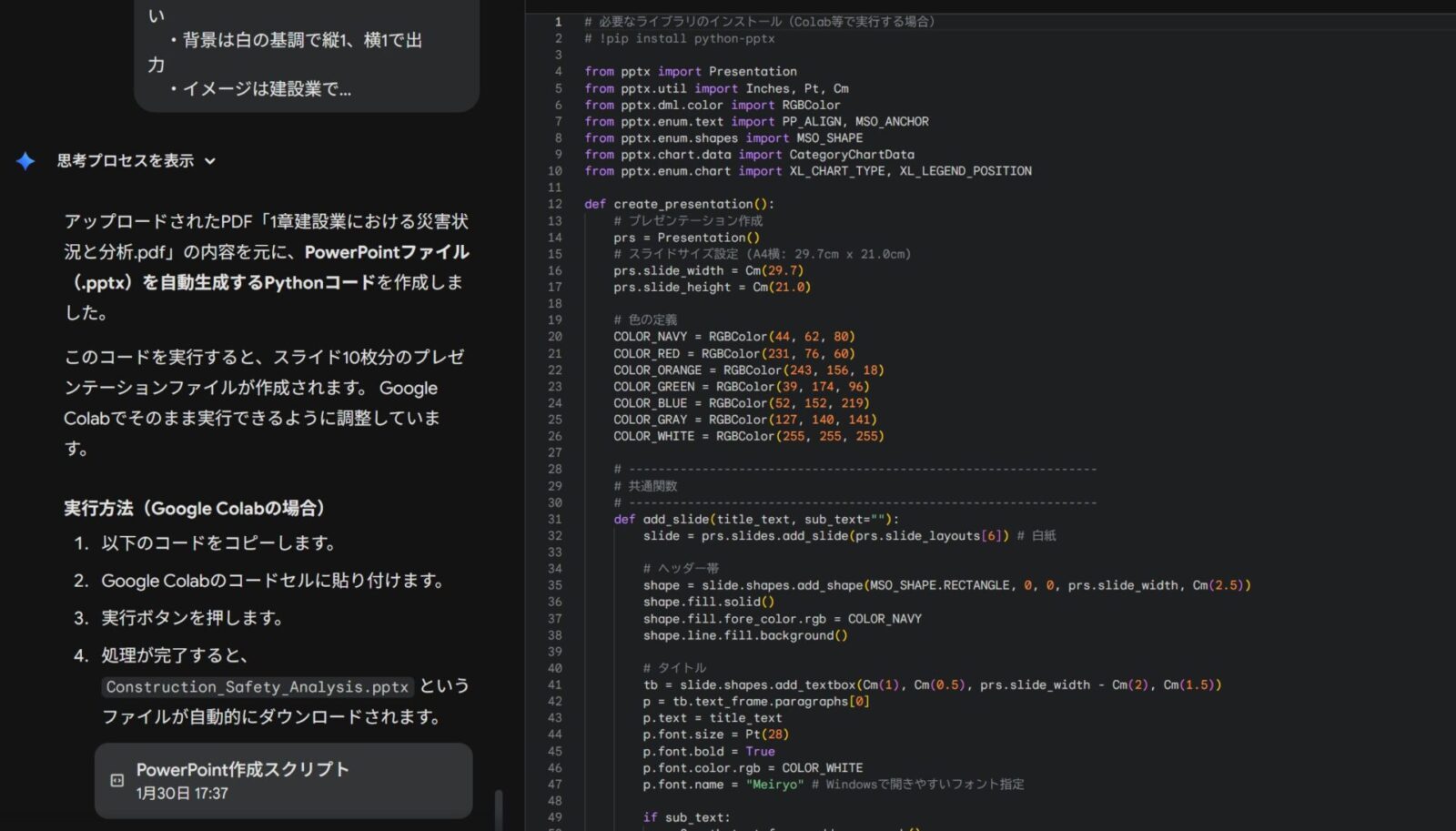Viewport: 1456px width, 831px height.
Task: Open the PowerPoint作成スクリプト card
Action: coord(283,780)
